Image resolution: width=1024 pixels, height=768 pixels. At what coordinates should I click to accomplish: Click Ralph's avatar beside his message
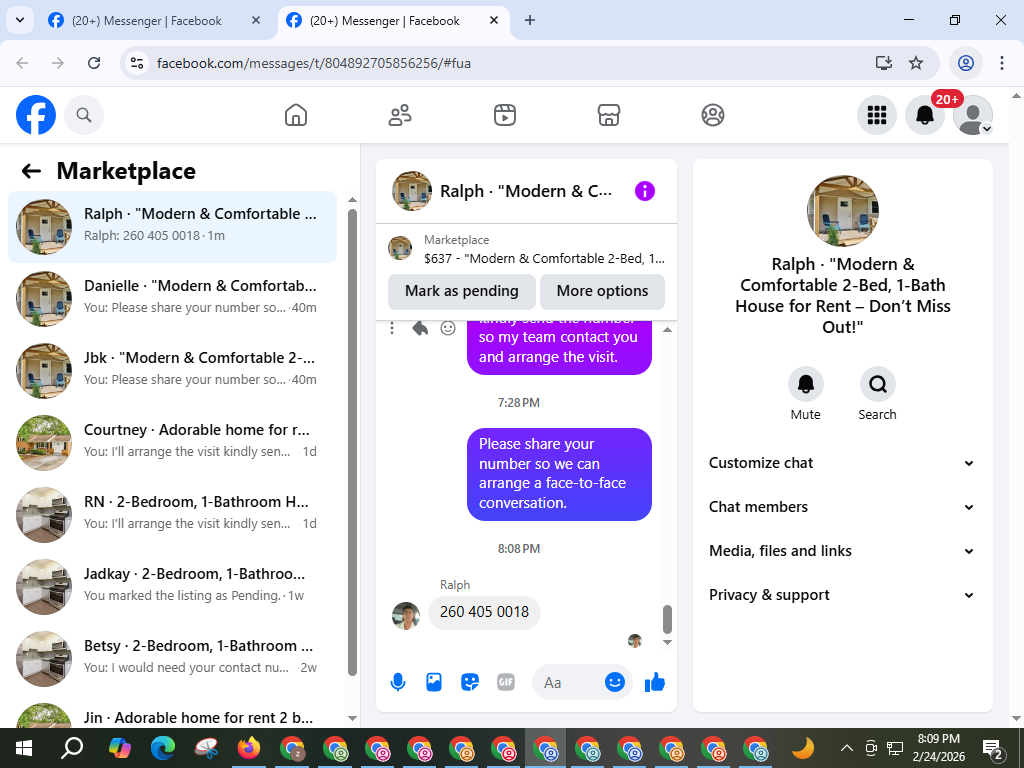coord(406,616)
